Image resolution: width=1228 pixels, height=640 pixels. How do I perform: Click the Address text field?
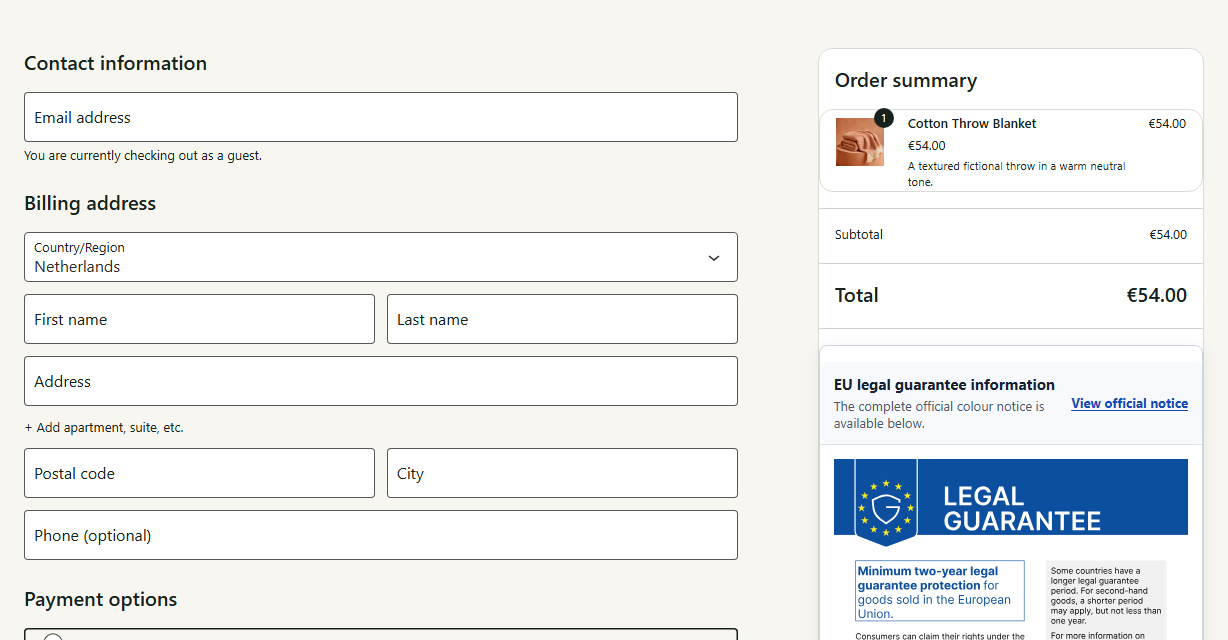(381, 381)
